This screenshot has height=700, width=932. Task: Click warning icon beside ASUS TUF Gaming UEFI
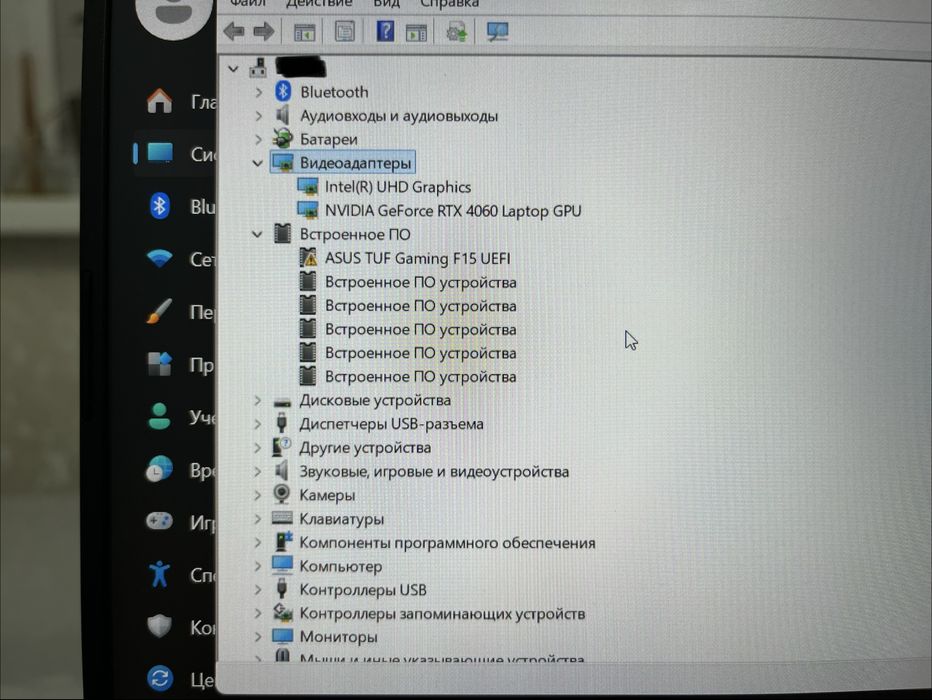click(x=308, y=258)
